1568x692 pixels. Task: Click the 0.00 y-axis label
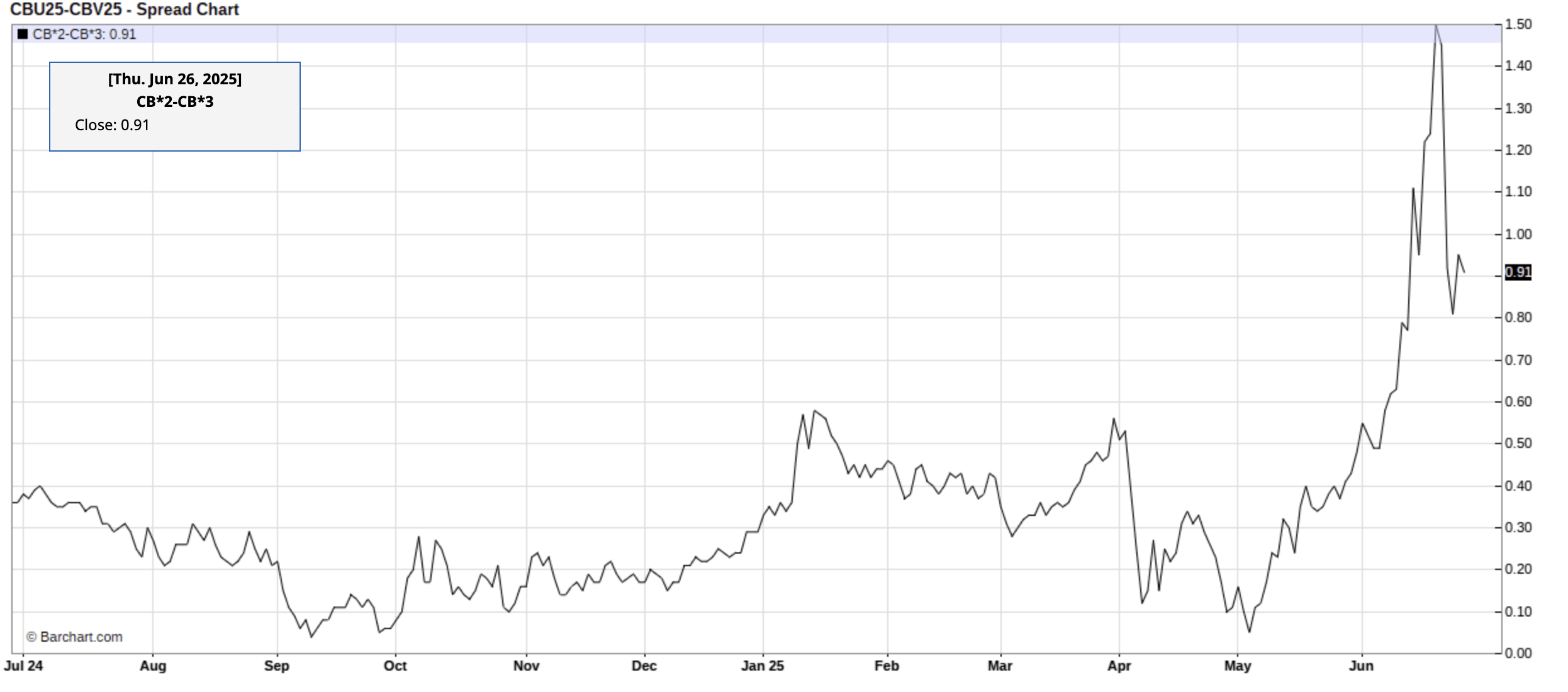point(1518,654)
